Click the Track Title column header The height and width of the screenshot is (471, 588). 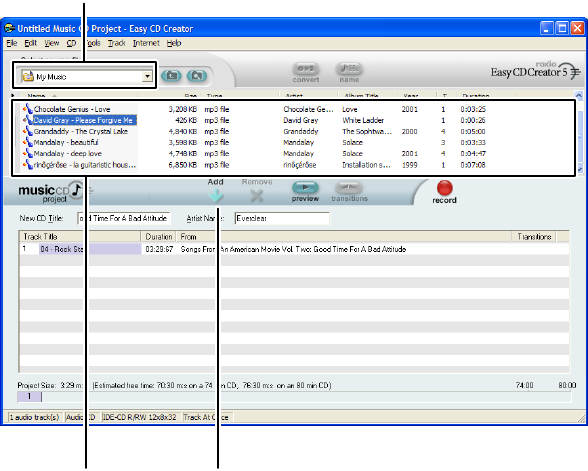(80, 237)
